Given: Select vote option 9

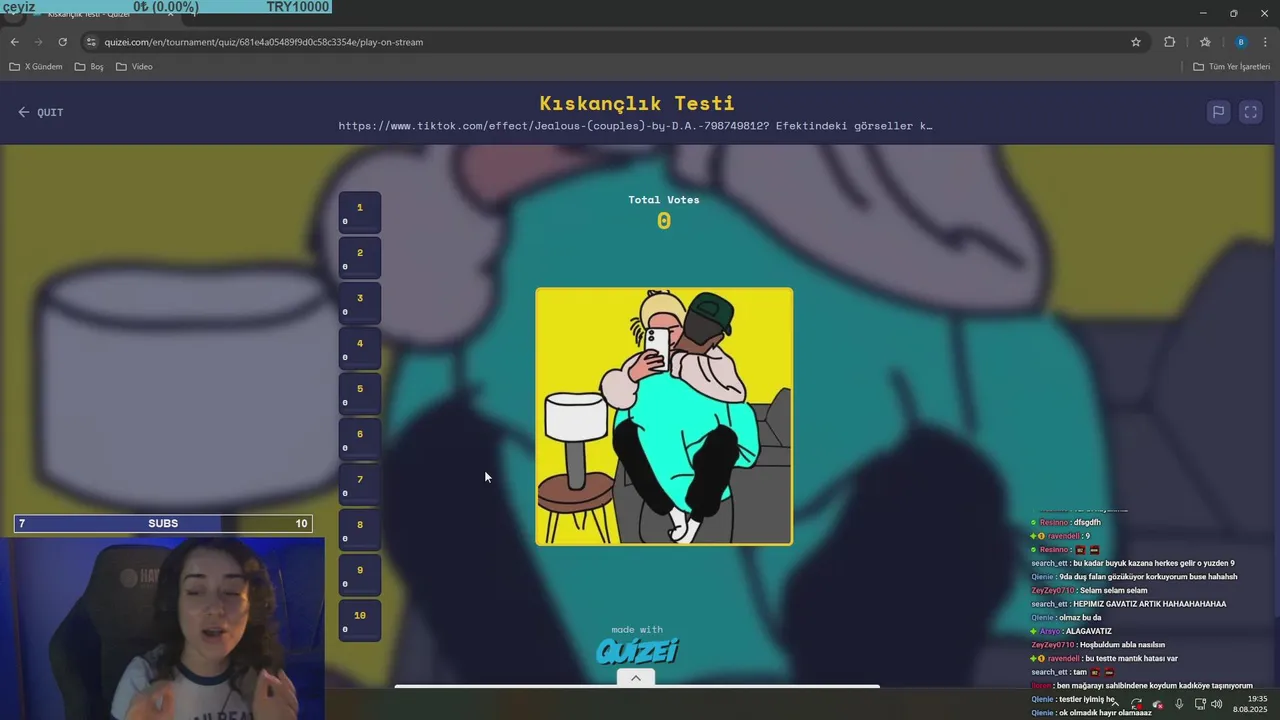Looking at the screenshot, I should [360, 574].
